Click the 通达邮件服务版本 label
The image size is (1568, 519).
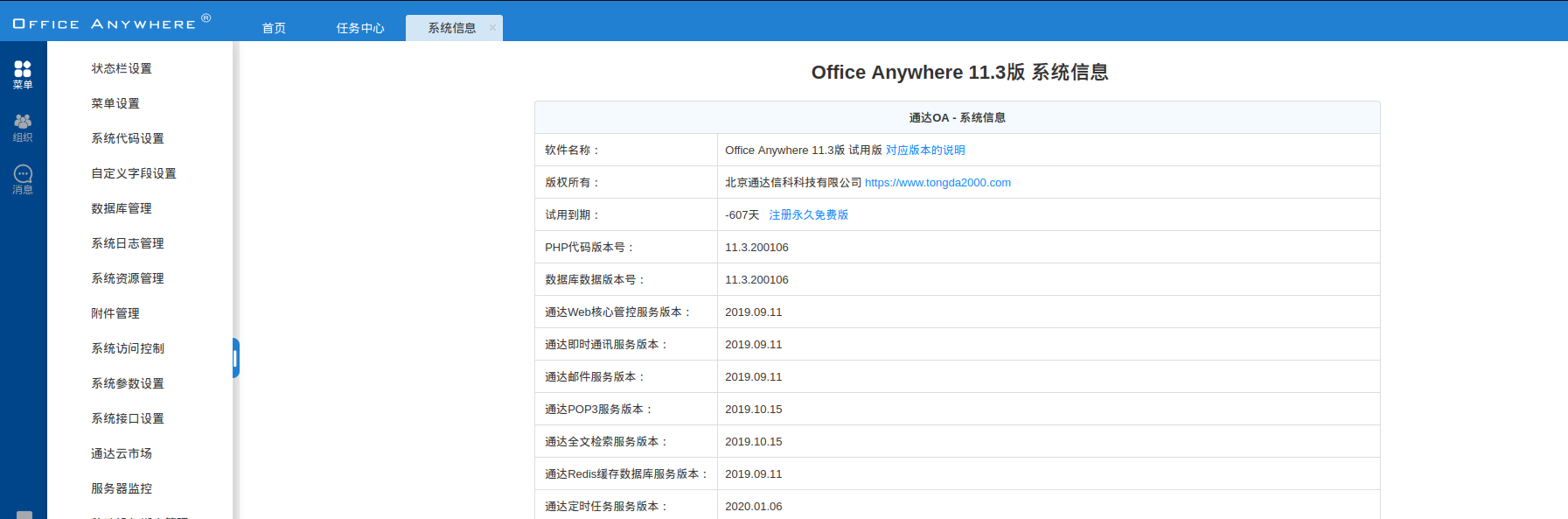point(596,376)
